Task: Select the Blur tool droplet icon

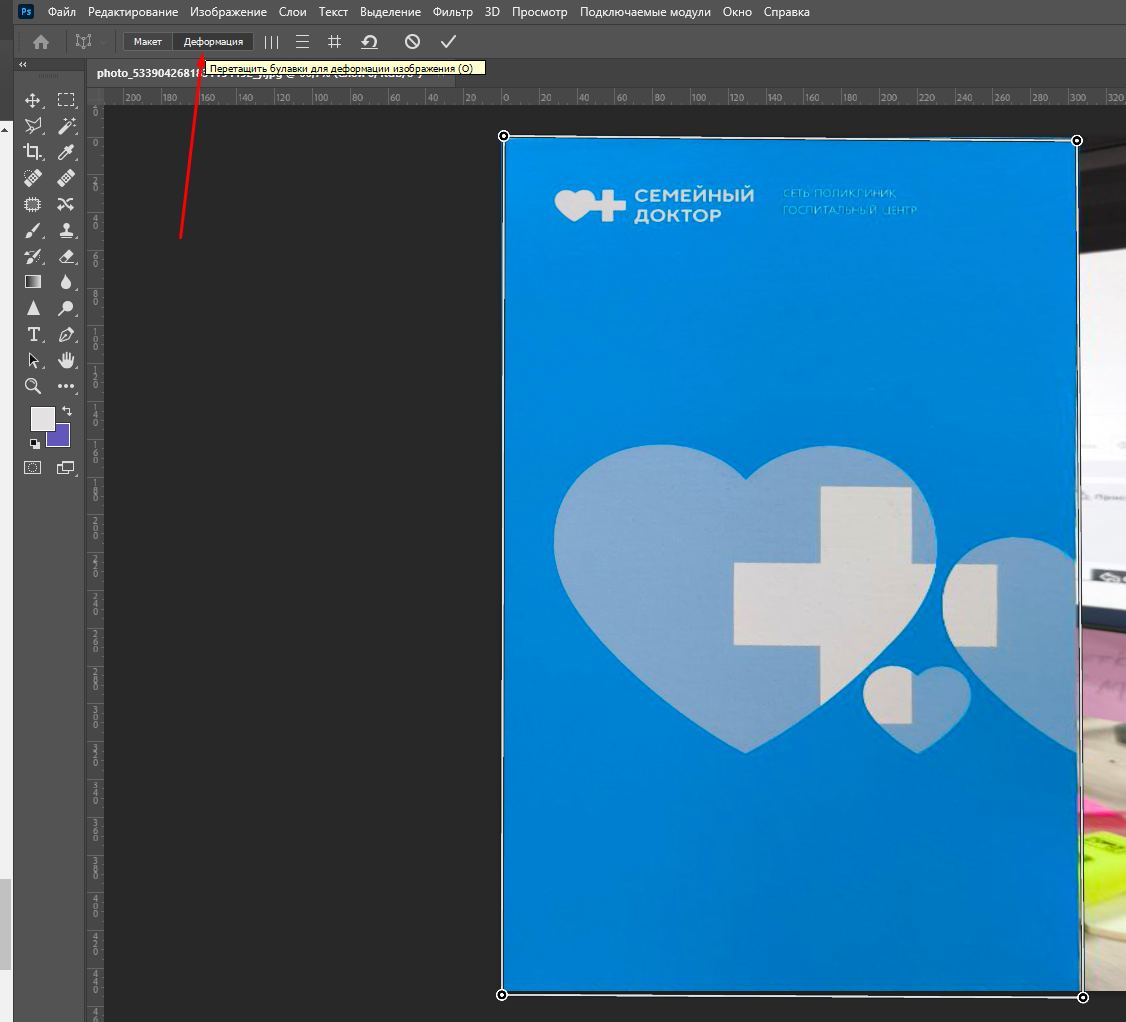Action: (66, 282)
